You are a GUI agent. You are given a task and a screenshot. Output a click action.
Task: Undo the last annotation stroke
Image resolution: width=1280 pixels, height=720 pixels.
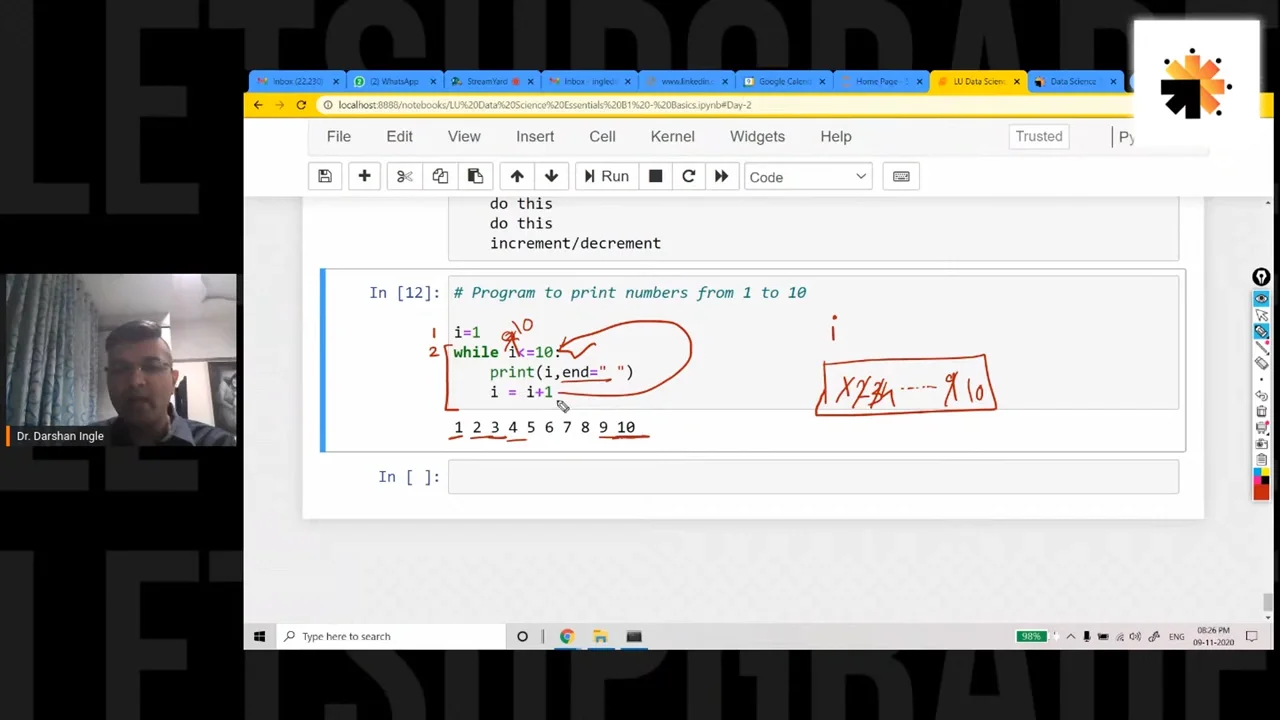coord(1261,395)
